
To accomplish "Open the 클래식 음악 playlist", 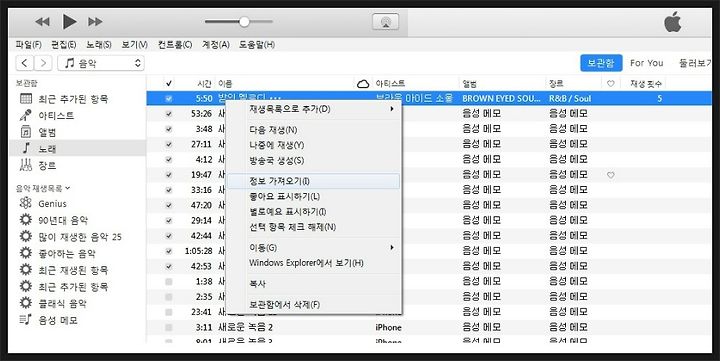I will 53,303.
